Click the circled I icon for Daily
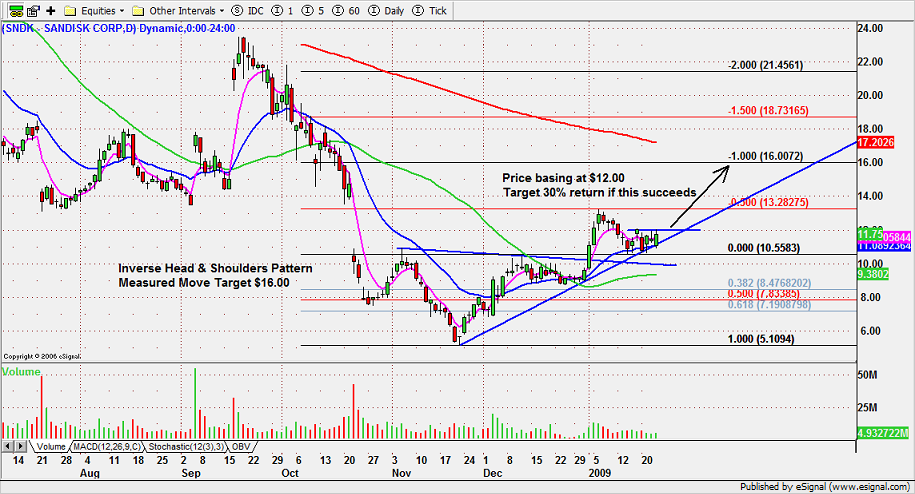This screenshot has height=494, width=915. click(374, 10)
